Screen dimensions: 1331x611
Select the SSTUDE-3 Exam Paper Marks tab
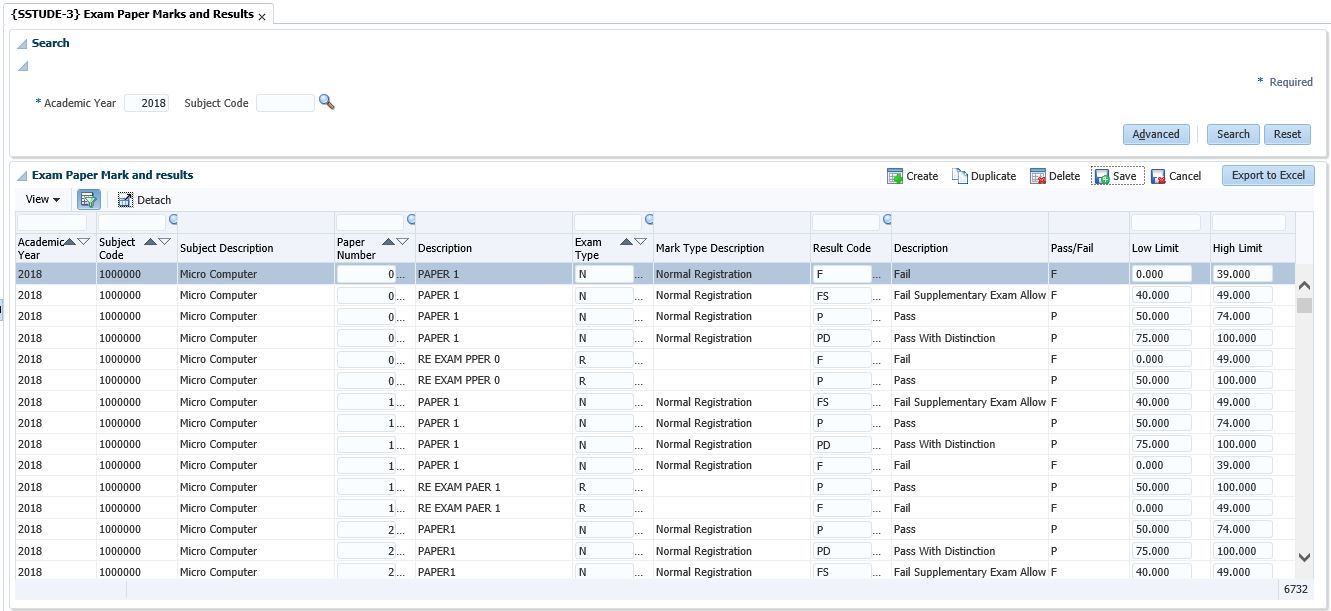coord(132,14)
